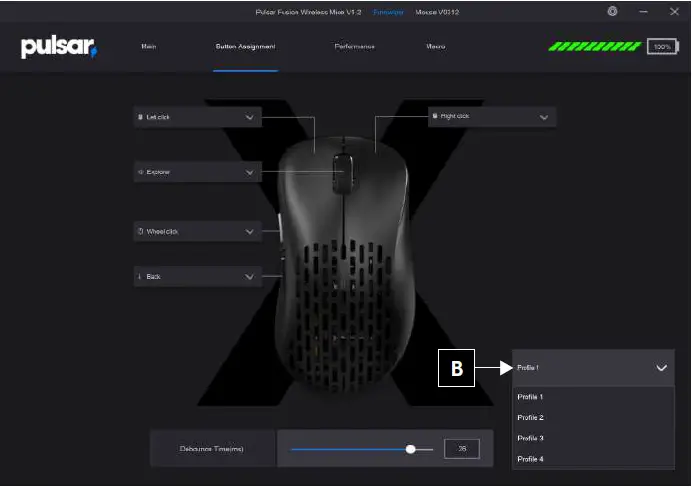Switch to the Main tab
The height and width of the screenshot is (490, 692).
[x=149, y=46]
